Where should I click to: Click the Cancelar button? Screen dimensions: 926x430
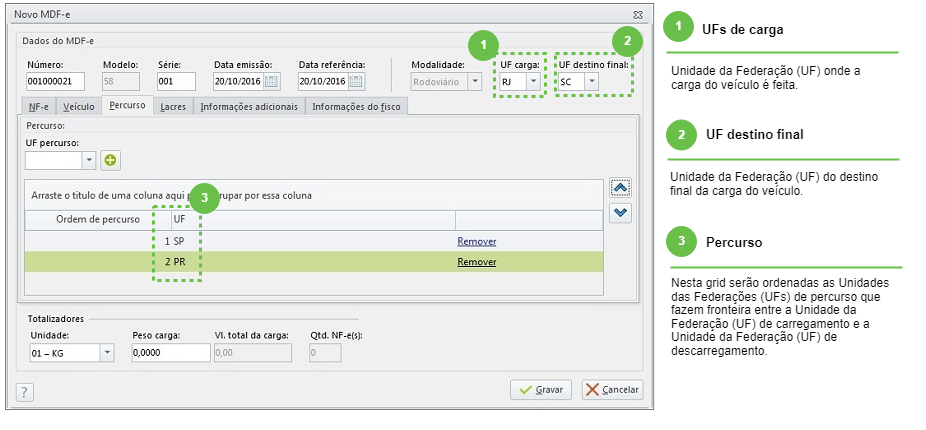pos(612,390)
